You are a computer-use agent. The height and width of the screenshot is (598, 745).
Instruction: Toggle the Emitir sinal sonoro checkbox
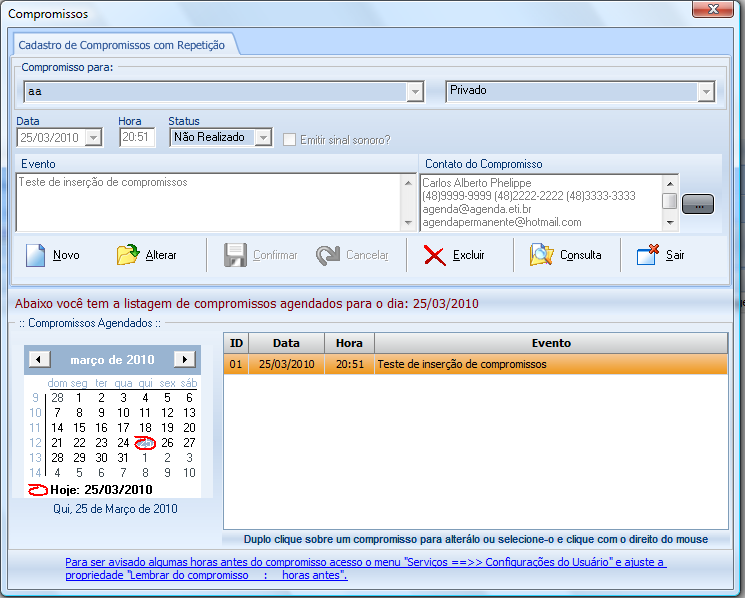click(289, 140)
